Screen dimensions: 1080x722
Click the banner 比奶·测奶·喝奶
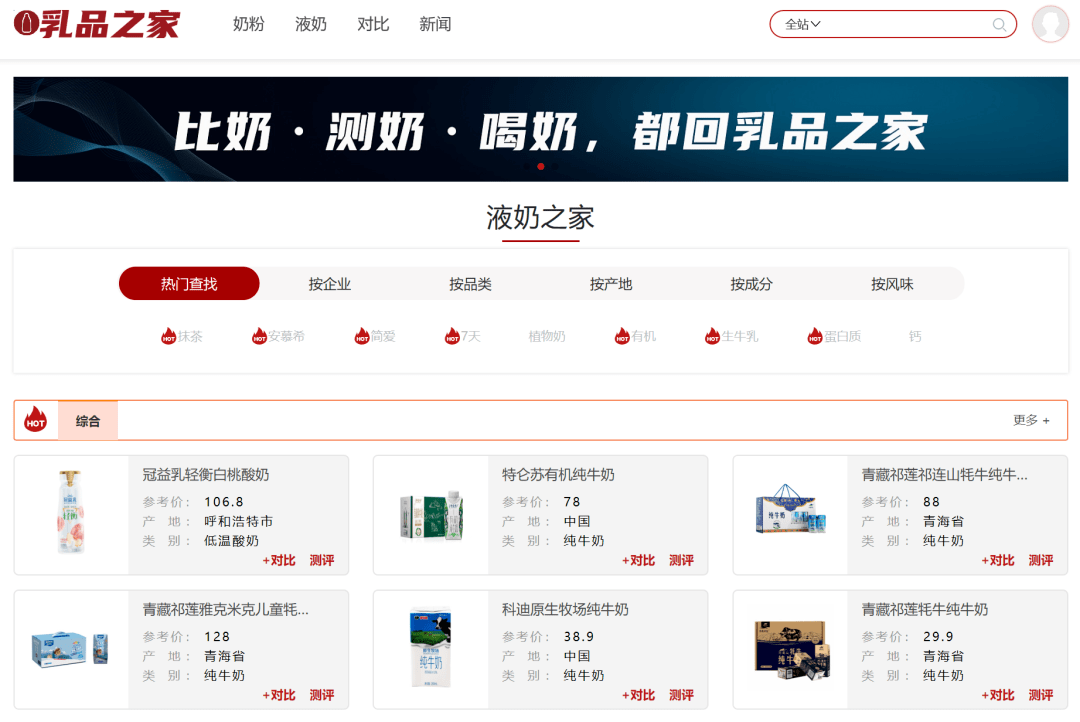[541, 129]
